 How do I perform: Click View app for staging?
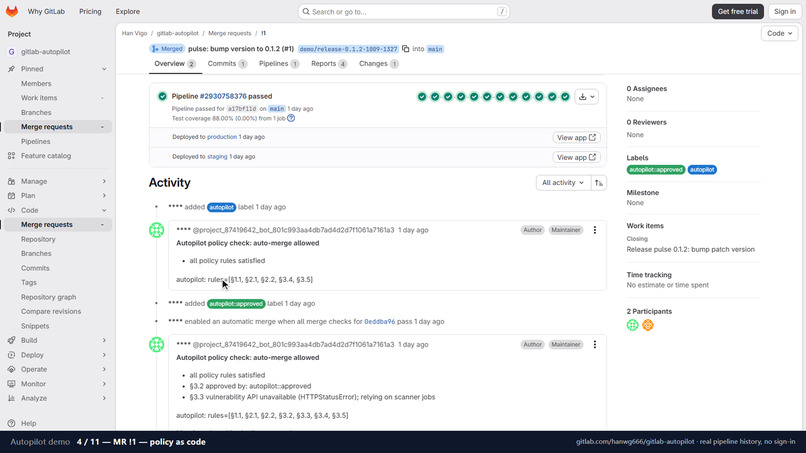[x=576, y=157]
